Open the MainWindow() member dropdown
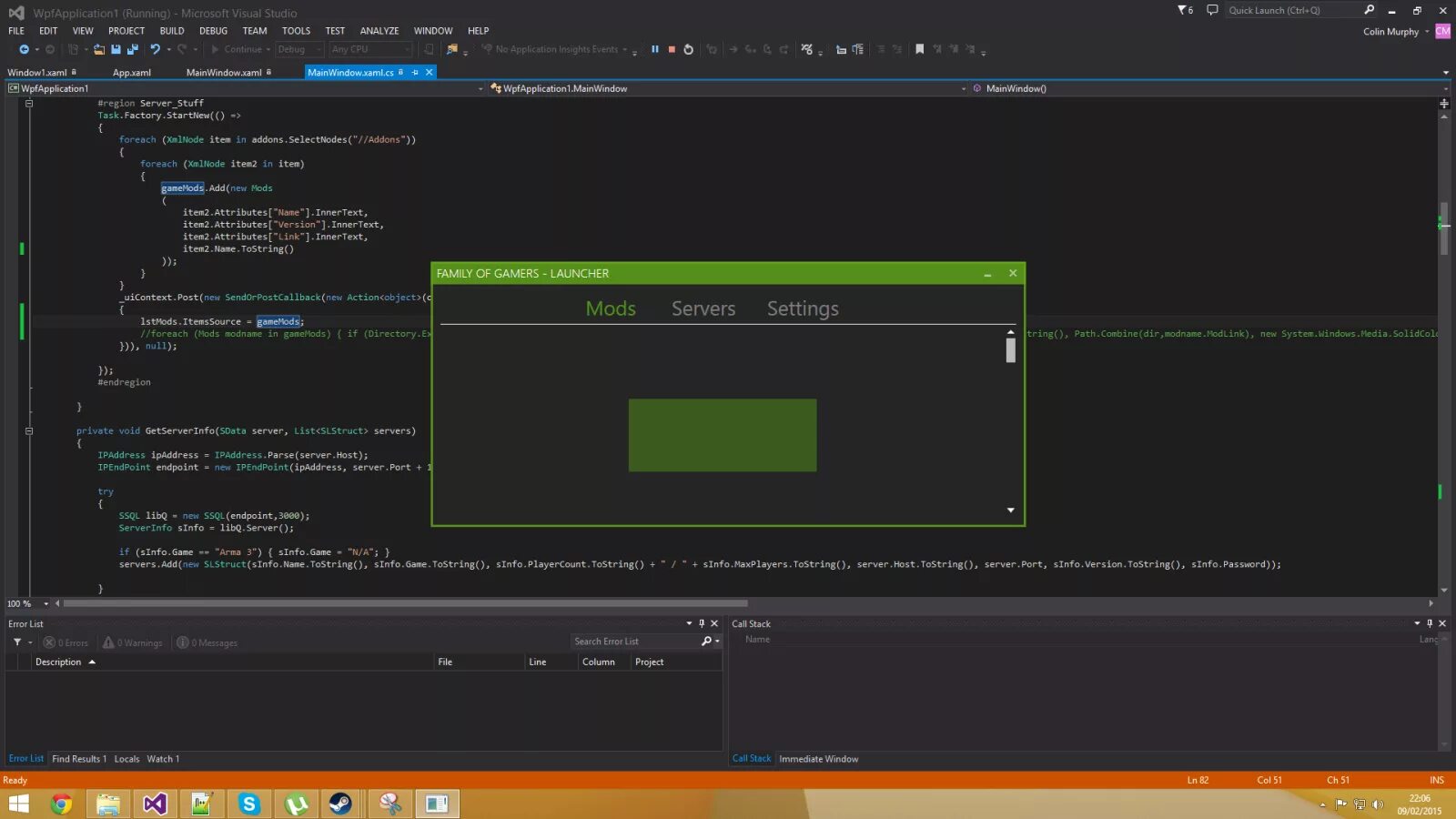Viewport: 1456px width, 819px height. [x=1446, y=88]
